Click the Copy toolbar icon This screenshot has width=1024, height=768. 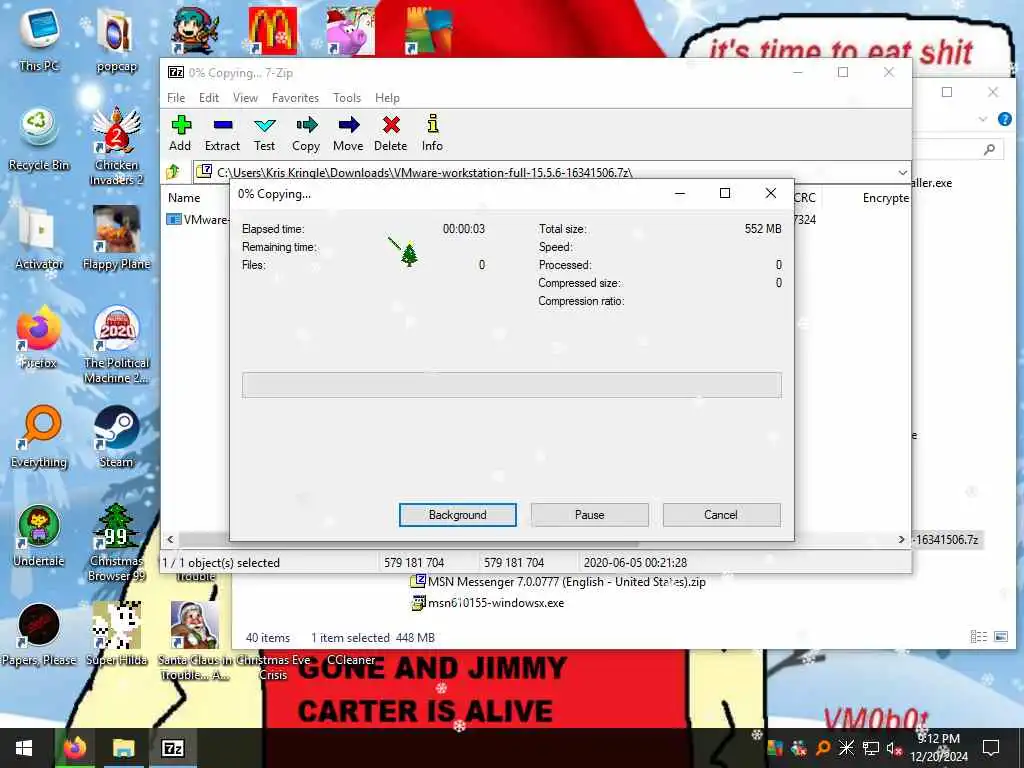click(x=306, y=133)
